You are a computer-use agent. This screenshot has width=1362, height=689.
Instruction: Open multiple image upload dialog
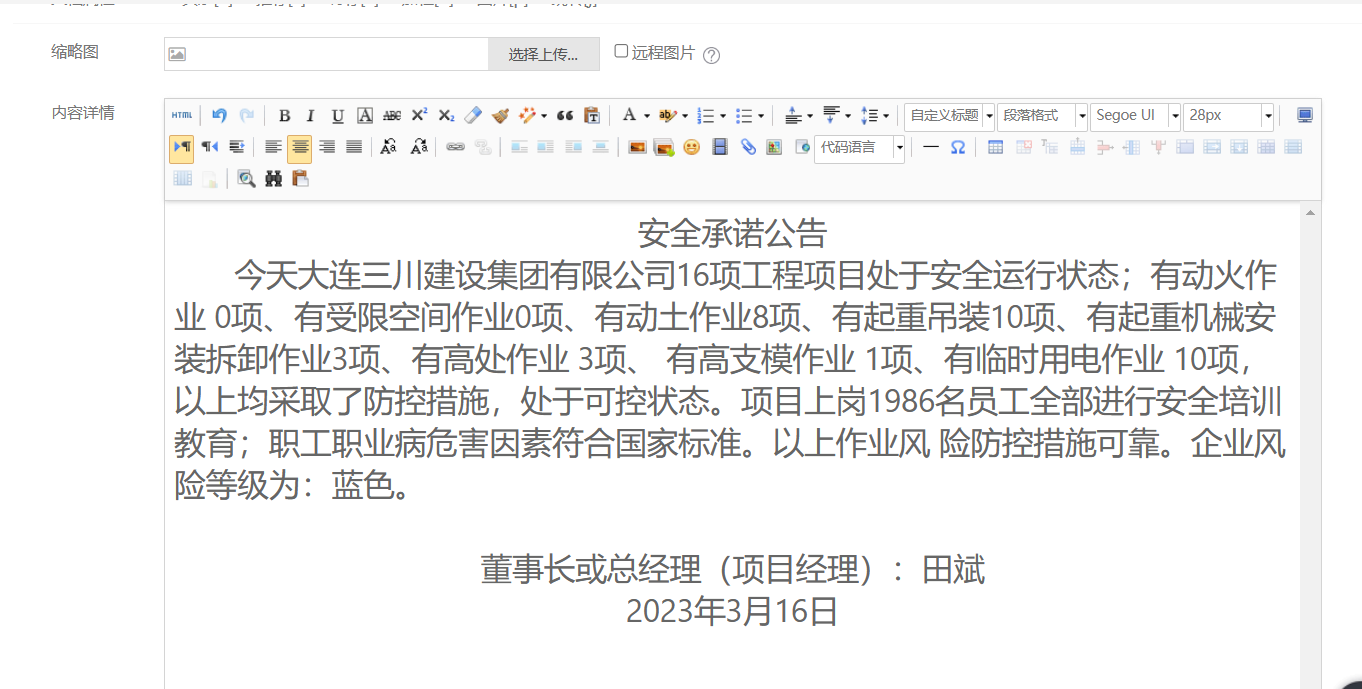[664, 148]
